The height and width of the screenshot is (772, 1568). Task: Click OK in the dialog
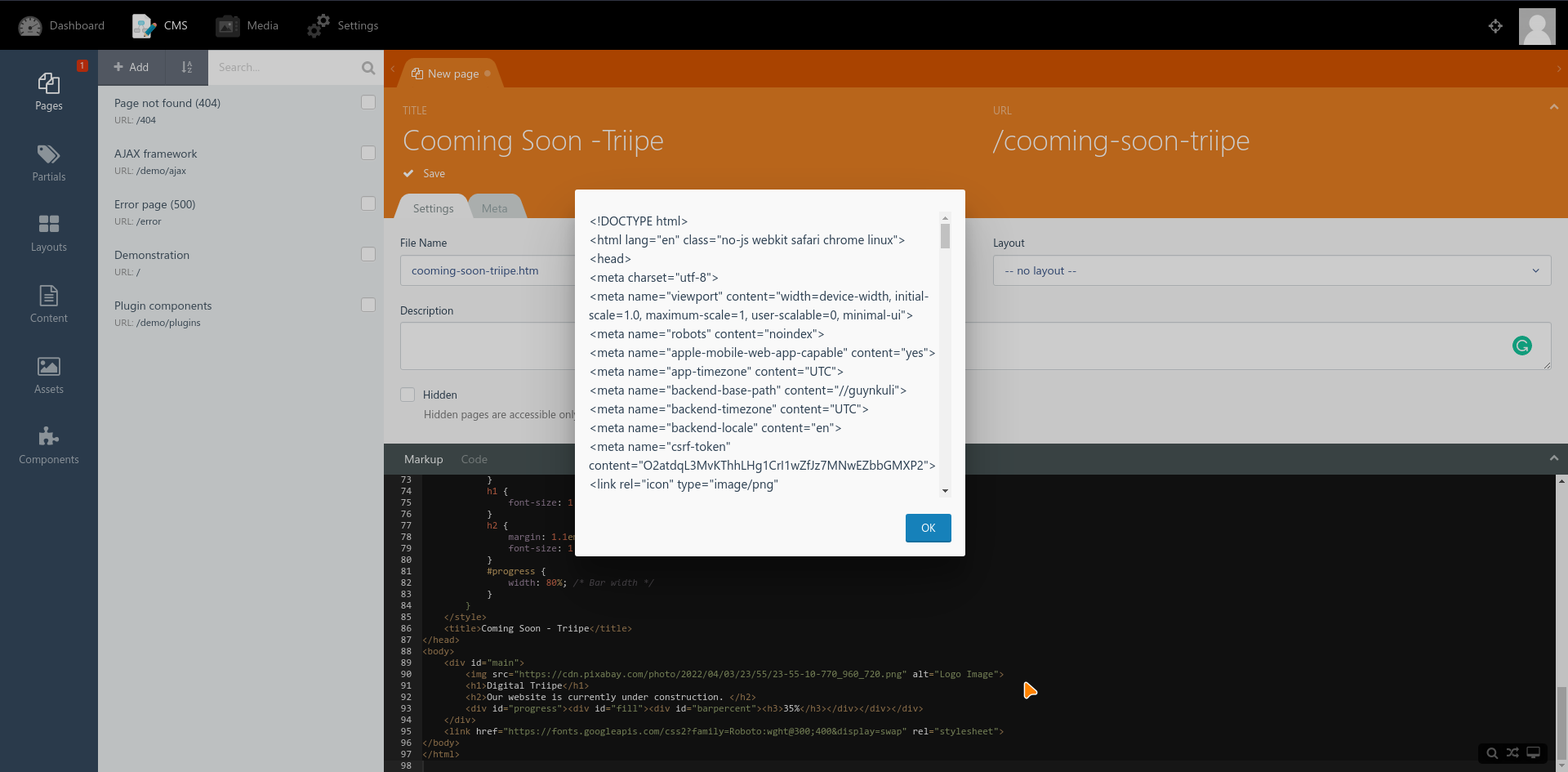pyautogui.click(x=928, y=528)
